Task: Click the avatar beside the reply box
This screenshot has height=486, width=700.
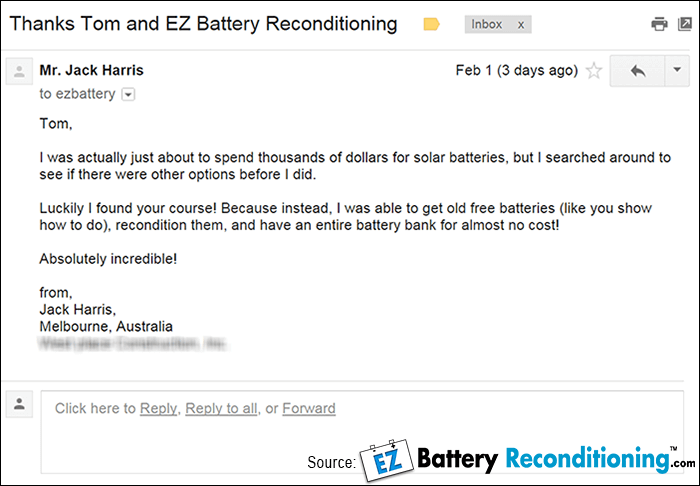Action: pos(17,403)
